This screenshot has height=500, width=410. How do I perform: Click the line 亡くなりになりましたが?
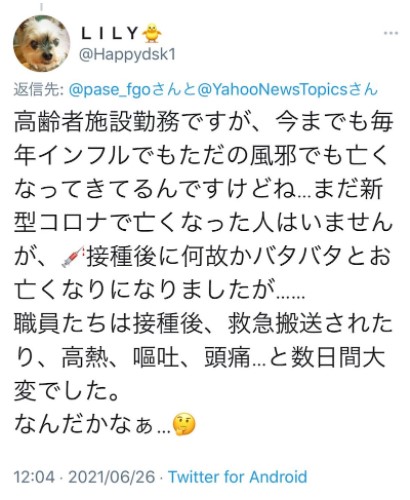click(x=160, y=290)
